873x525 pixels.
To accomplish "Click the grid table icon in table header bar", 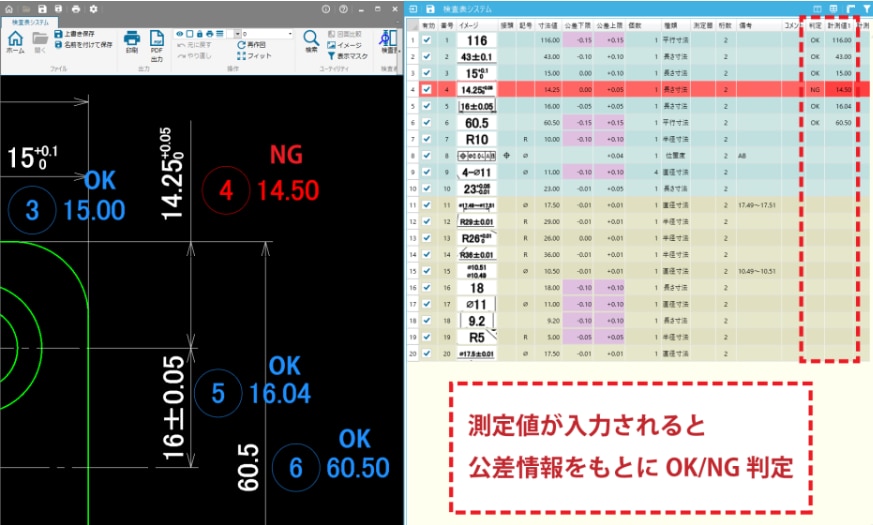I will (x=833, y=9).
